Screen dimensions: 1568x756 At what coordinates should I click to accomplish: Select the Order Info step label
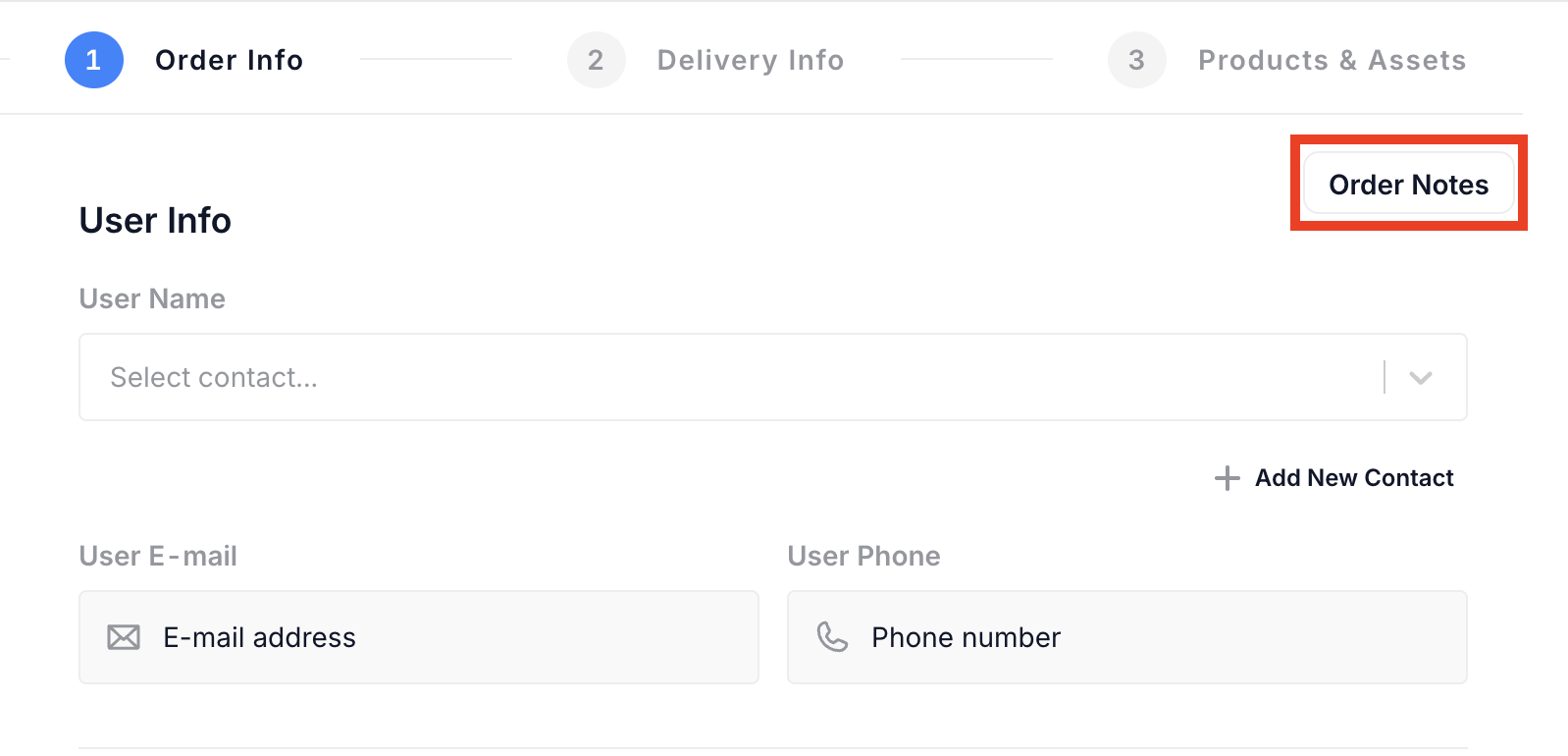click(229, 60)
